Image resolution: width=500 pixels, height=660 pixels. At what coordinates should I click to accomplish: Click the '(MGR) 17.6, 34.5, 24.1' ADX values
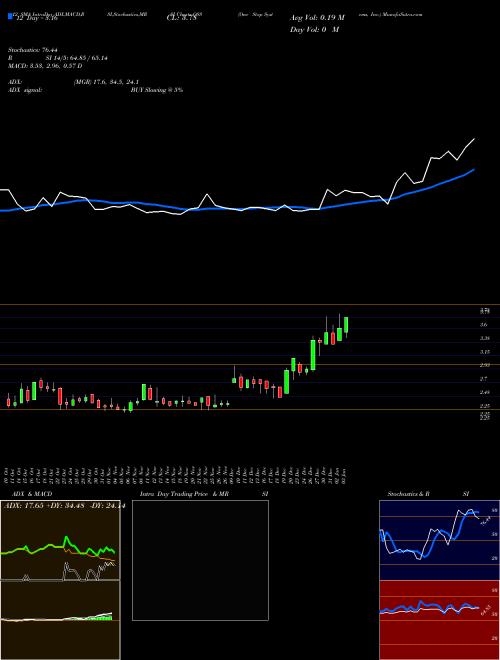[106, 82]
